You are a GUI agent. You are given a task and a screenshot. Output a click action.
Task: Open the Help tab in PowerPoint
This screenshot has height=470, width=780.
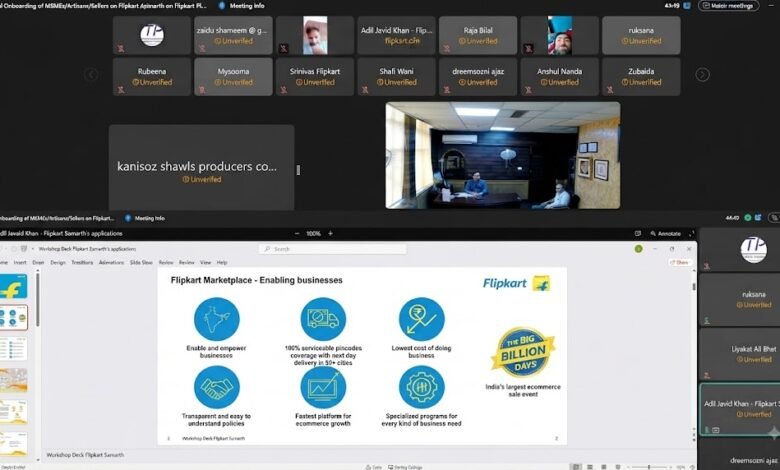point(222,262)
